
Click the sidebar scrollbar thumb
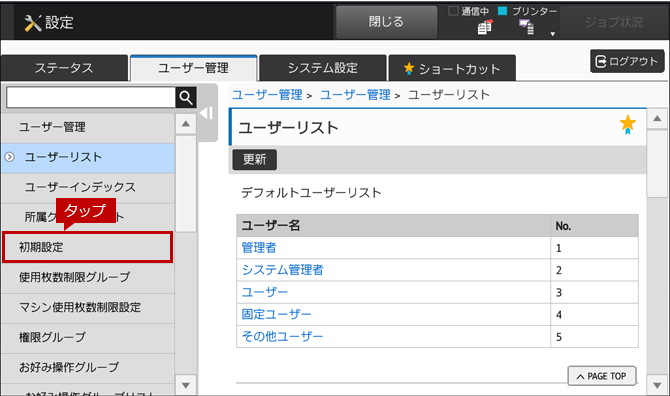click(185, 184)
